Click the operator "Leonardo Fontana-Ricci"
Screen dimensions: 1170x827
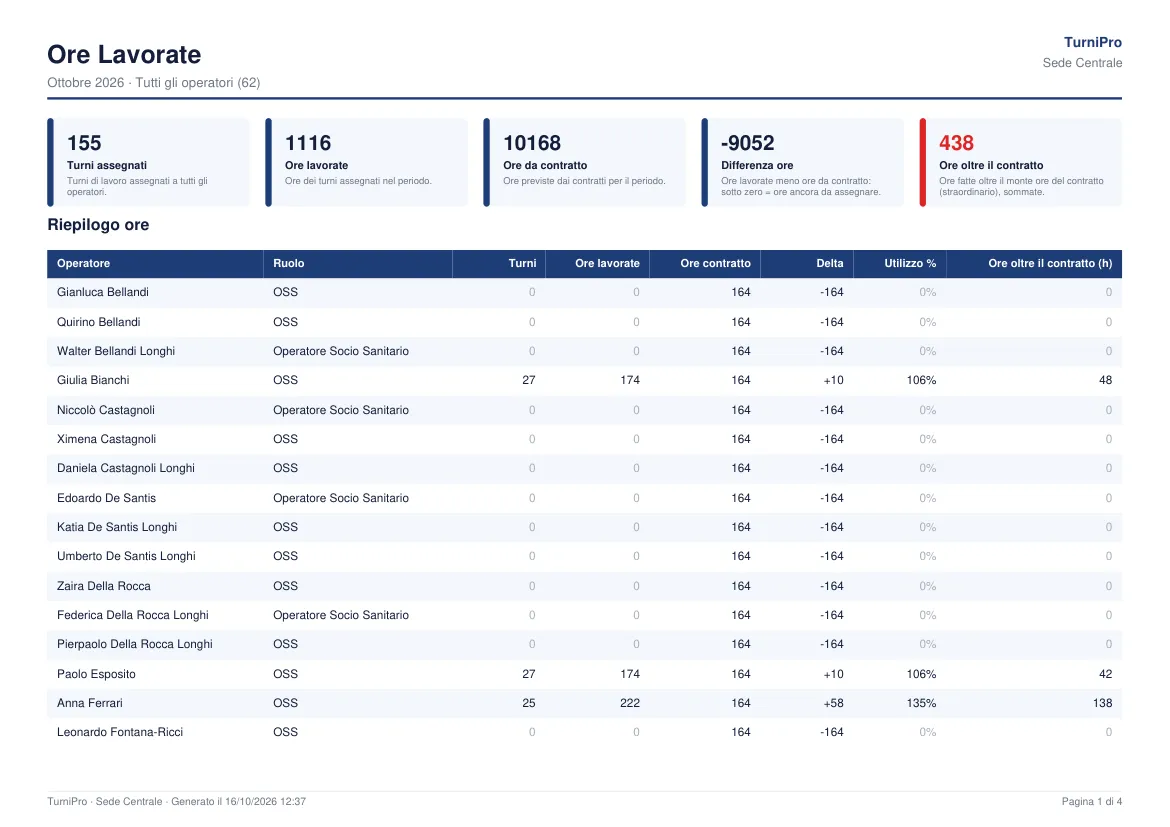[120, 732]
